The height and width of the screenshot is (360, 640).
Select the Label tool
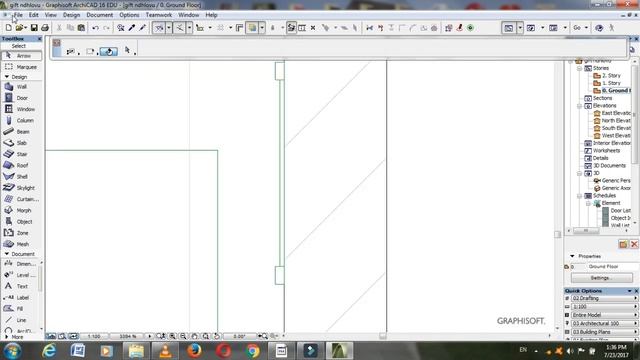tap(20, 298)
